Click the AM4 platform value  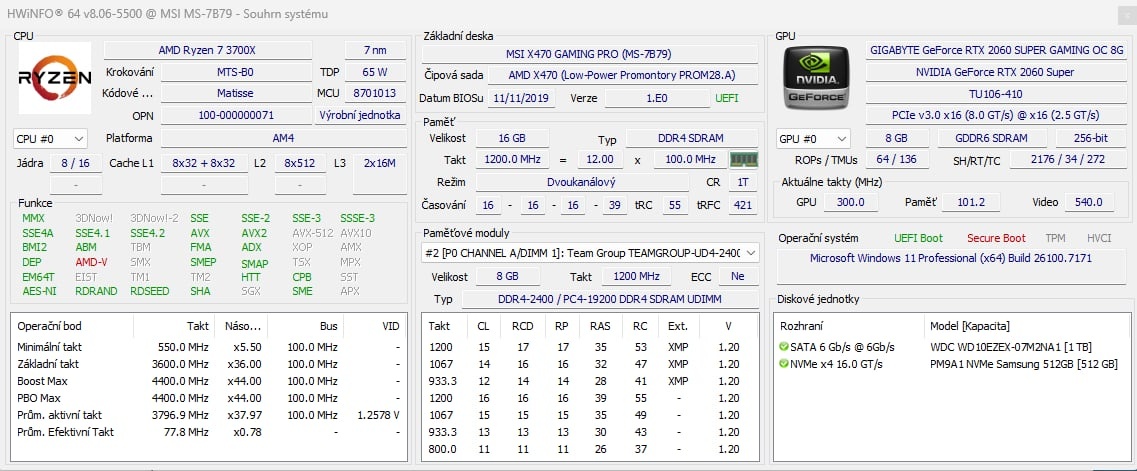tap(283, 138)
